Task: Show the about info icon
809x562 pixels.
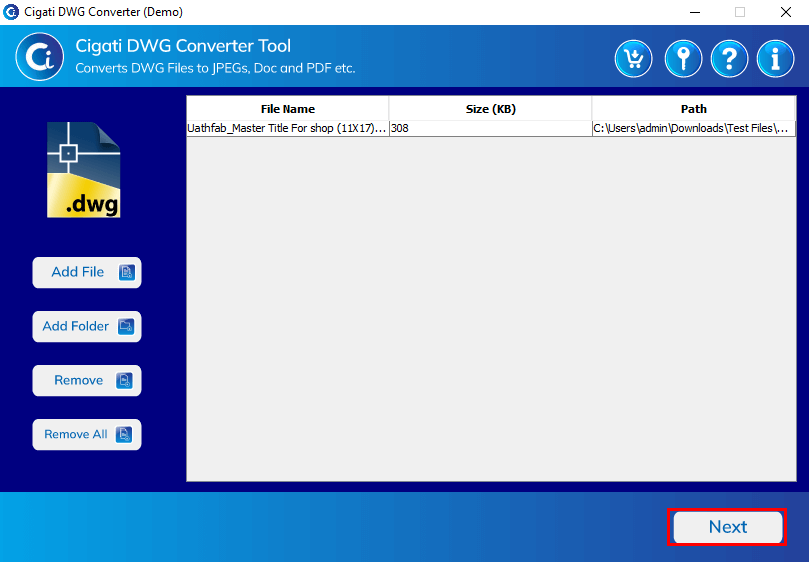Action: 775,59
